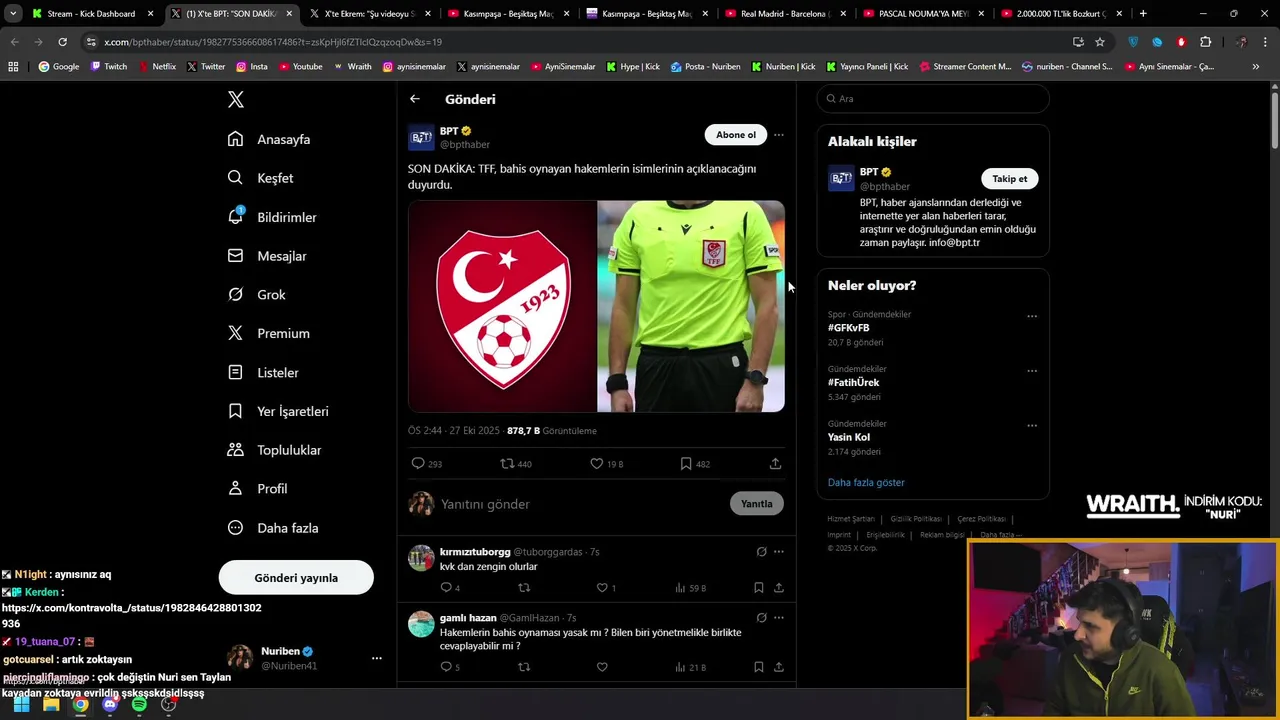Screen dimensions: 1280x720
Task: Repost gamlı hazan reply
Action: [x=524, y=667]
